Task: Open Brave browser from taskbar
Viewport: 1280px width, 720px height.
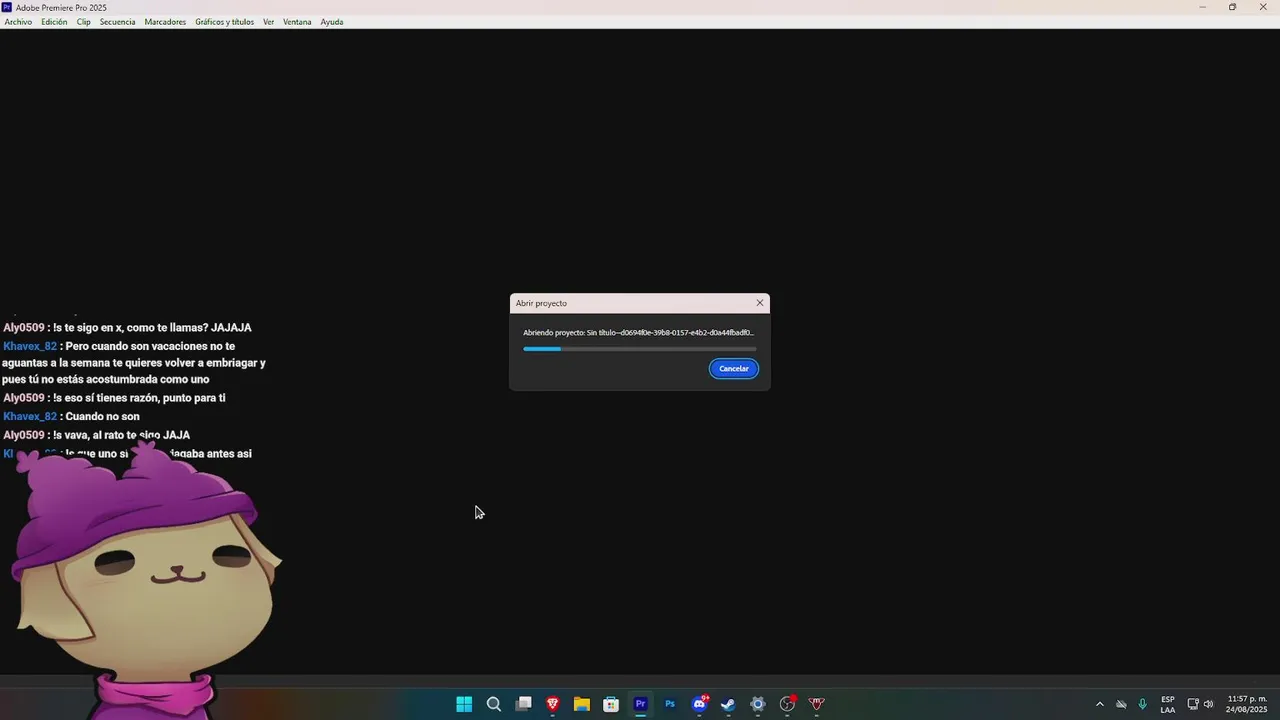Action: pyautogui.click(x=553, y=704)
